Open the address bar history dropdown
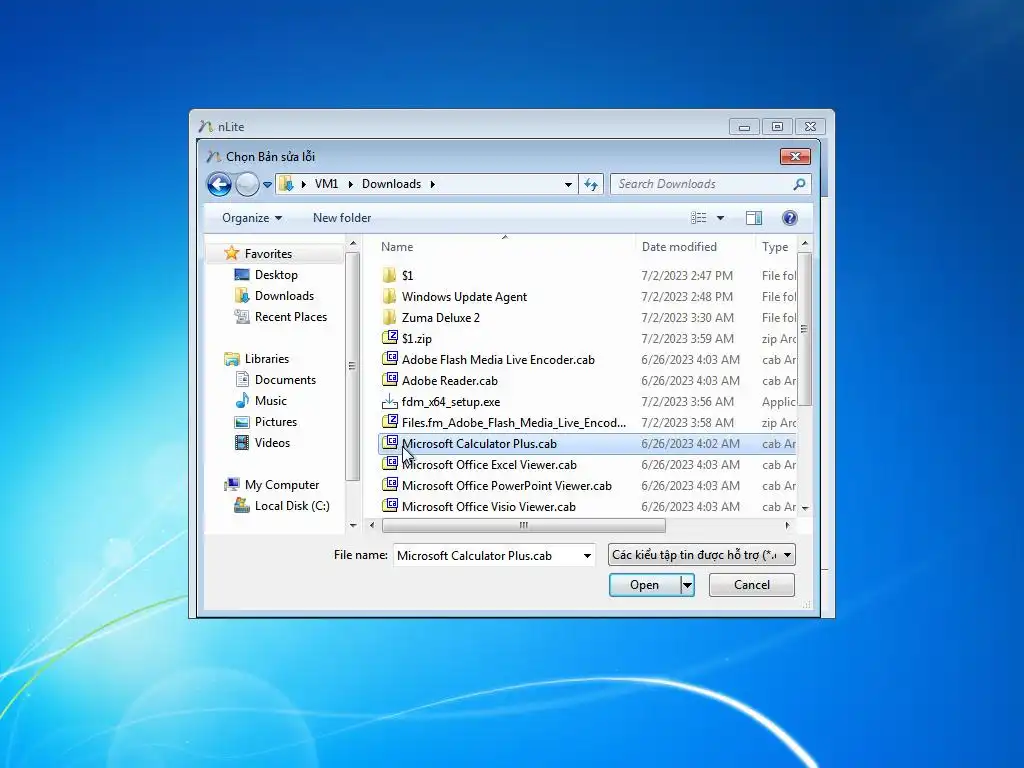Image resolution: width=1024 pixels, height=768 pixels. click(568, 185)
